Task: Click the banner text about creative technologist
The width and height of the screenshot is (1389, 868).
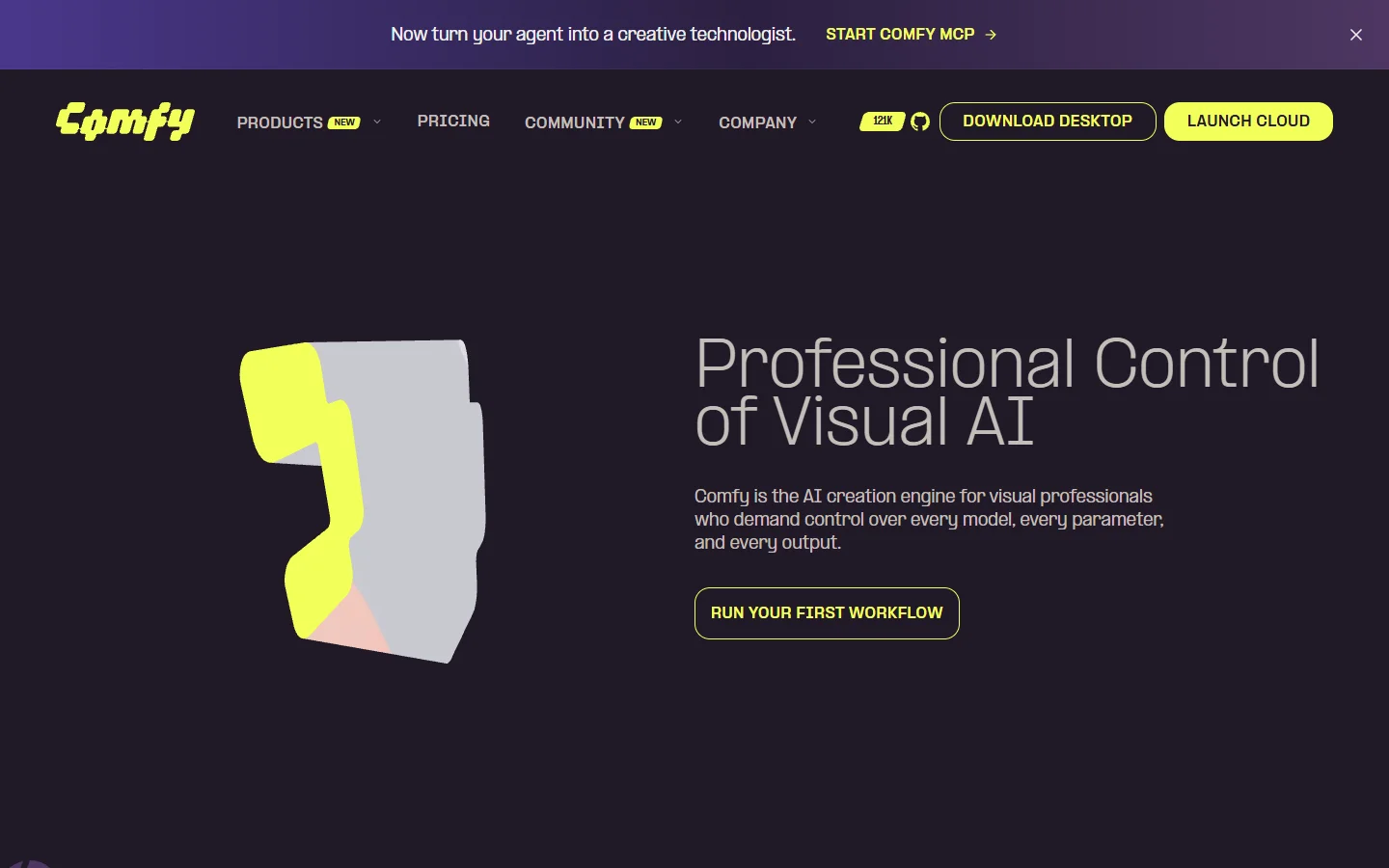Action: click(x=593, y=35)
